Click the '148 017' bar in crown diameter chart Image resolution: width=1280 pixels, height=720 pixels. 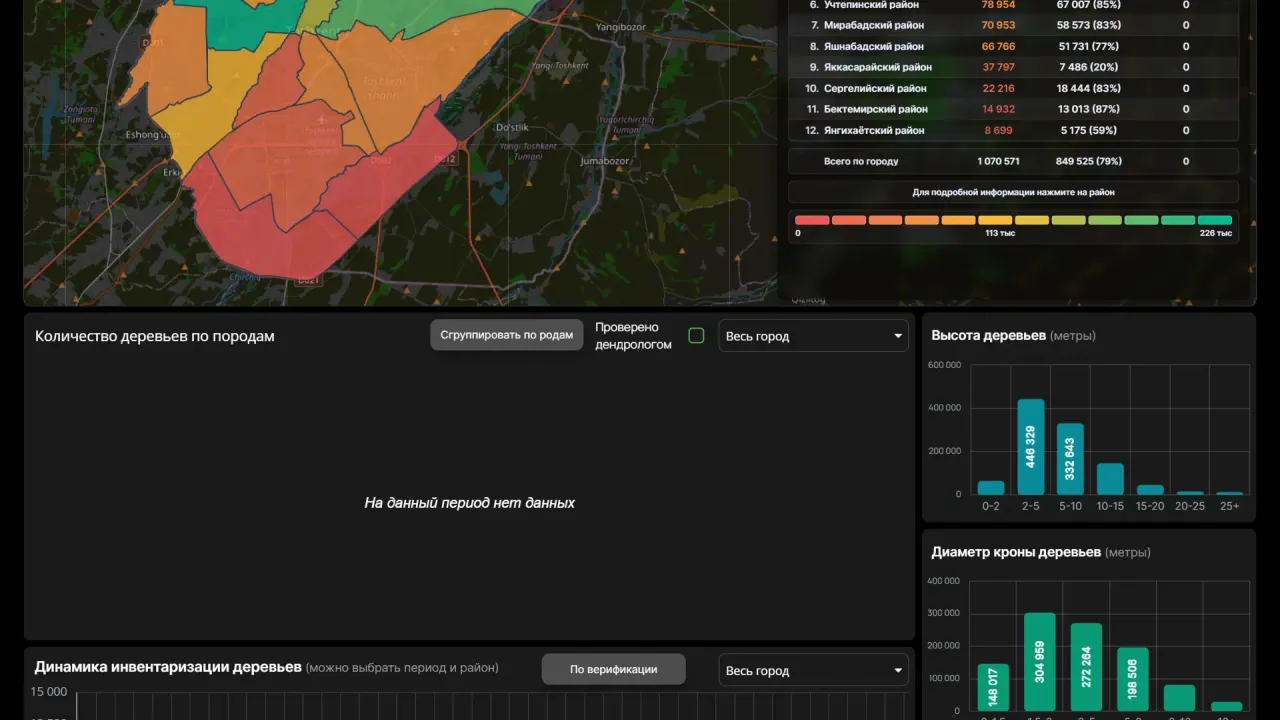tap(993, 686)
